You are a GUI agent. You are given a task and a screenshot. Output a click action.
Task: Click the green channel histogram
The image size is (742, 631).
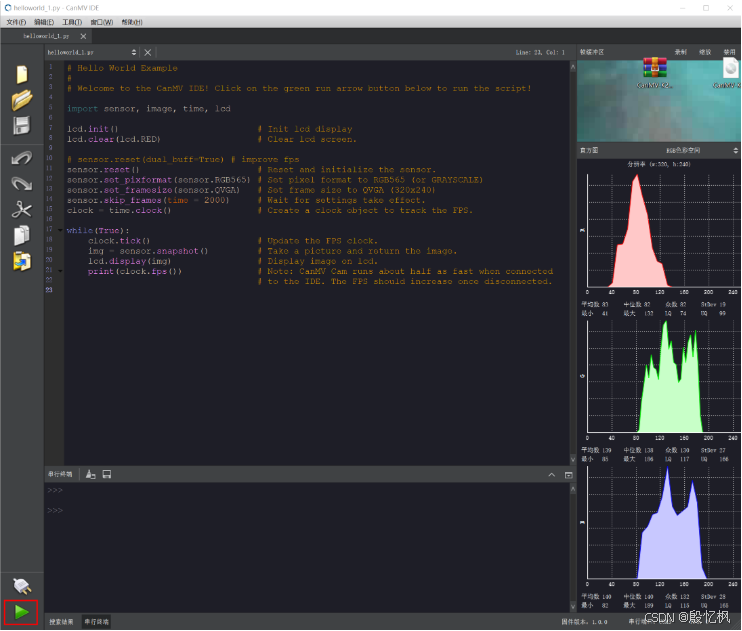pyautogui.click(x=662, y=376)
